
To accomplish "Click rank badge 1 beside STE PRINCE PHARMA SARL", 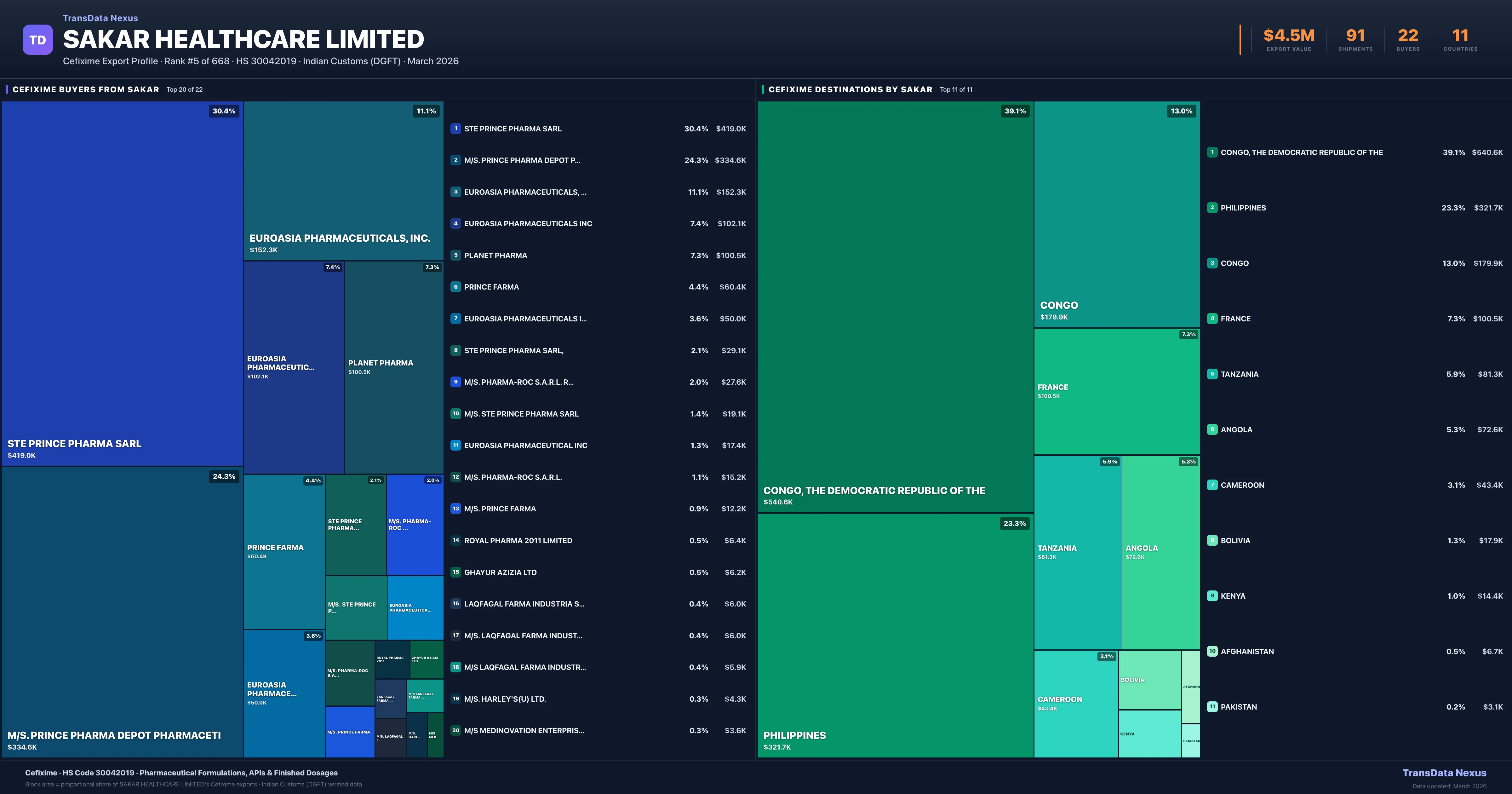I will point(455,129).
